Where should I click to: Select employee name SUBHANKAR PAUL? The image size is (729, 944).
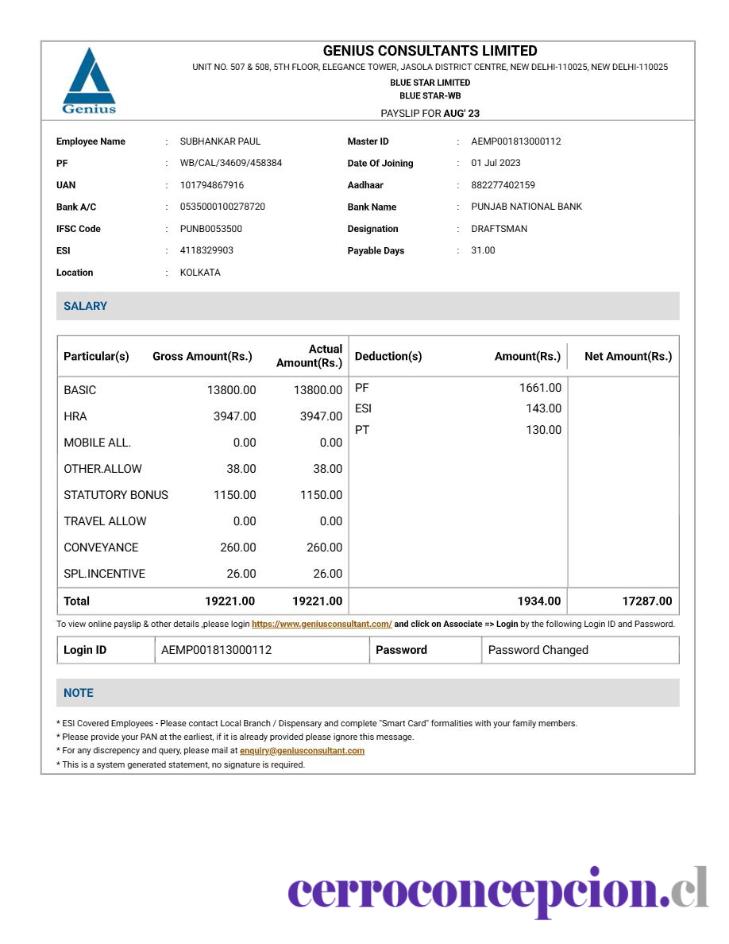point(220,141)
